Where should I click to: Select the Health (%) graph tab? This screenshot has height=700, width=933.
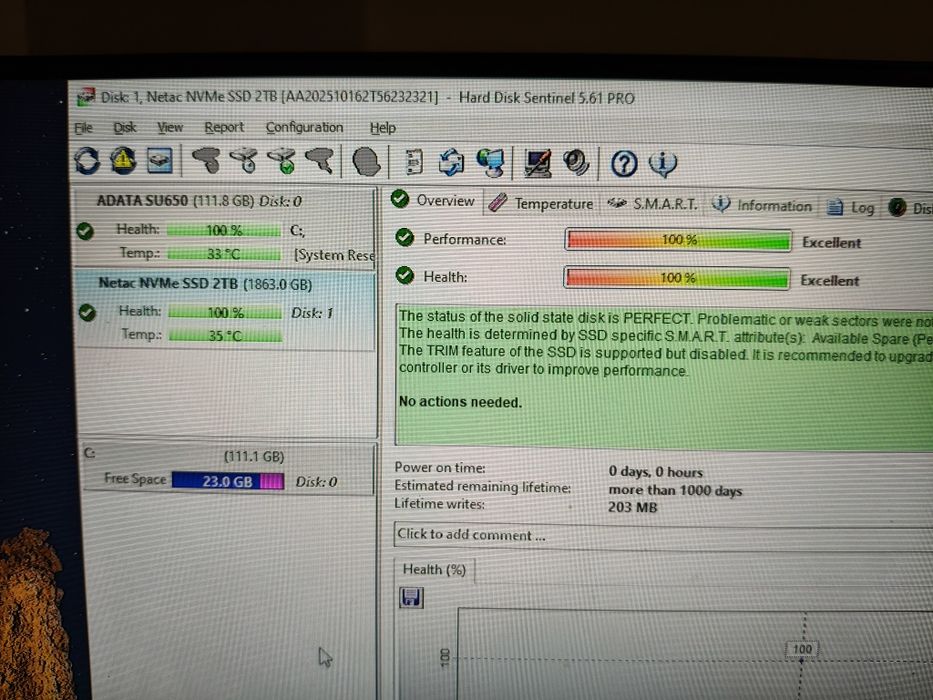pyautogui.click(x=434, y=570)
